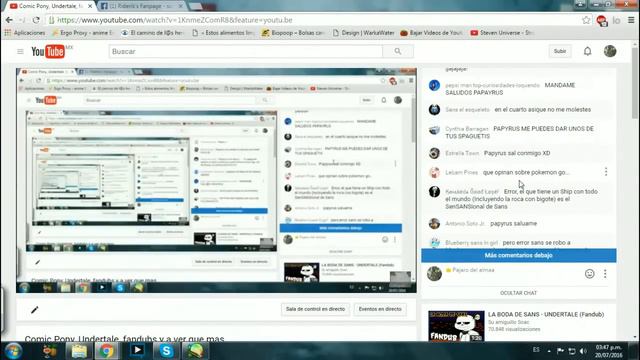
Task: Close the Comic Pony, Undertale tab
Action: (x=90, y=6)
